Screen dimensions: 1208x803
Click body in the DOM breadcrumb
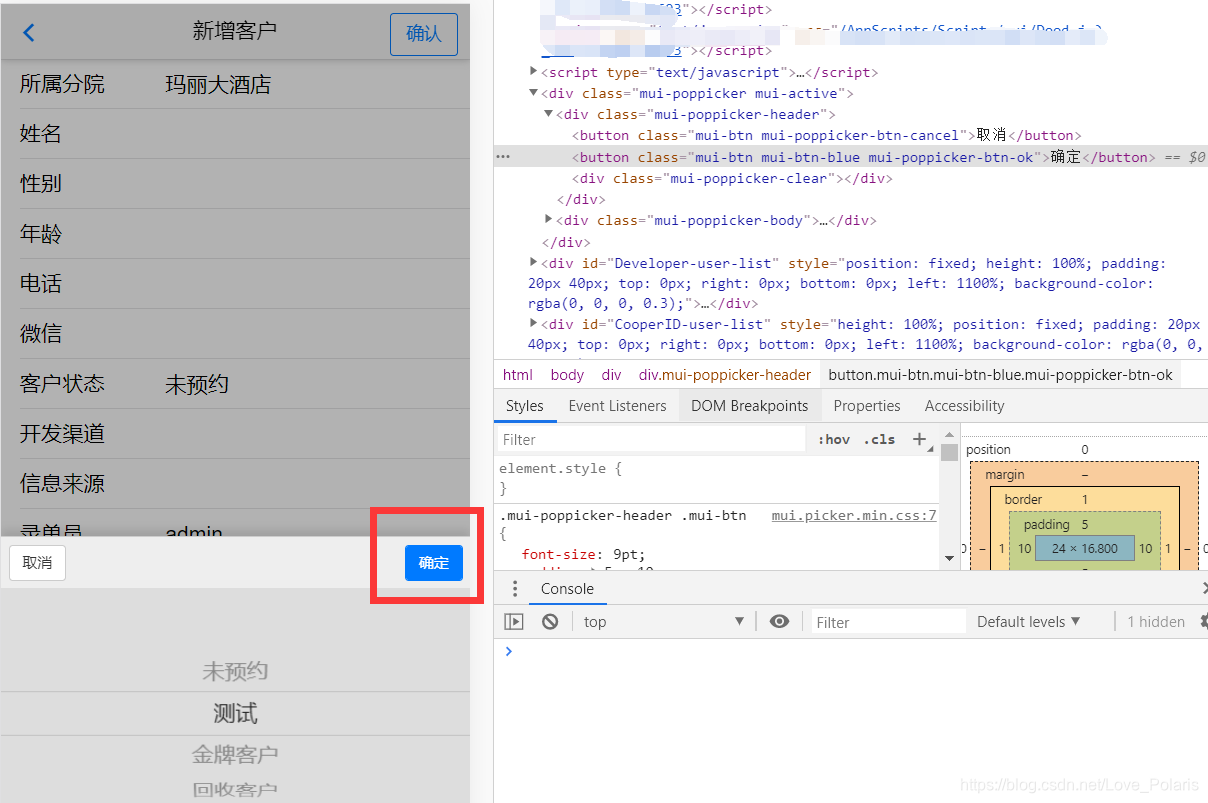pos(567,375)
